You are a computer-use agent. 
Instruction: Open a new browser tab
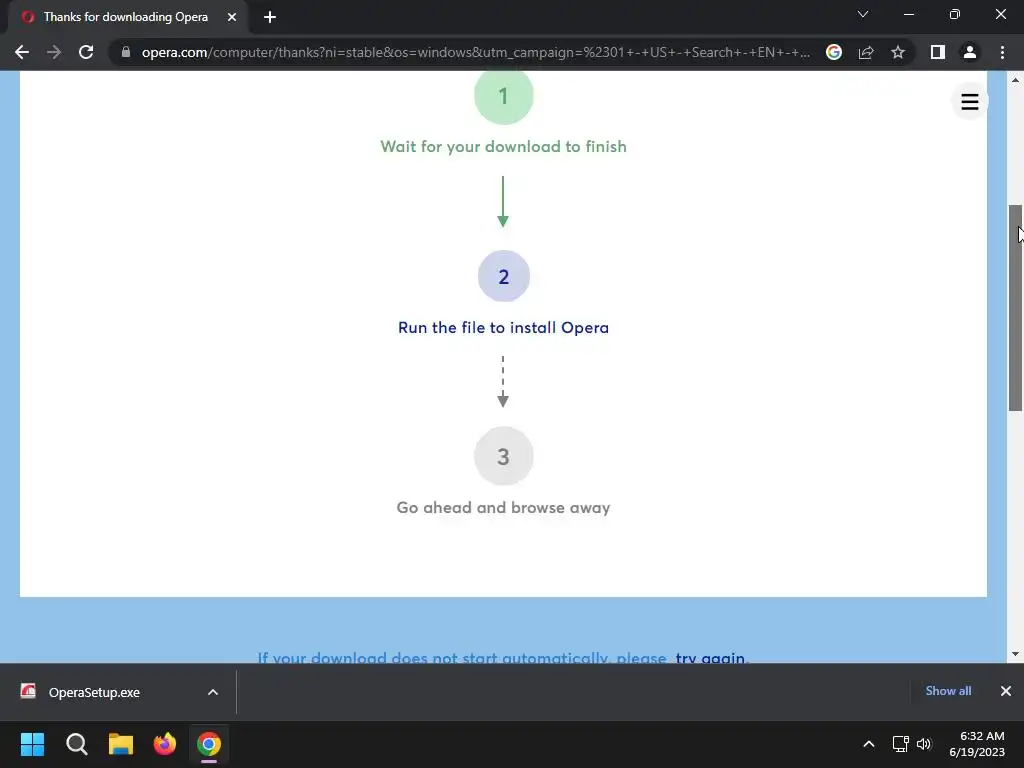coord(270,17)
